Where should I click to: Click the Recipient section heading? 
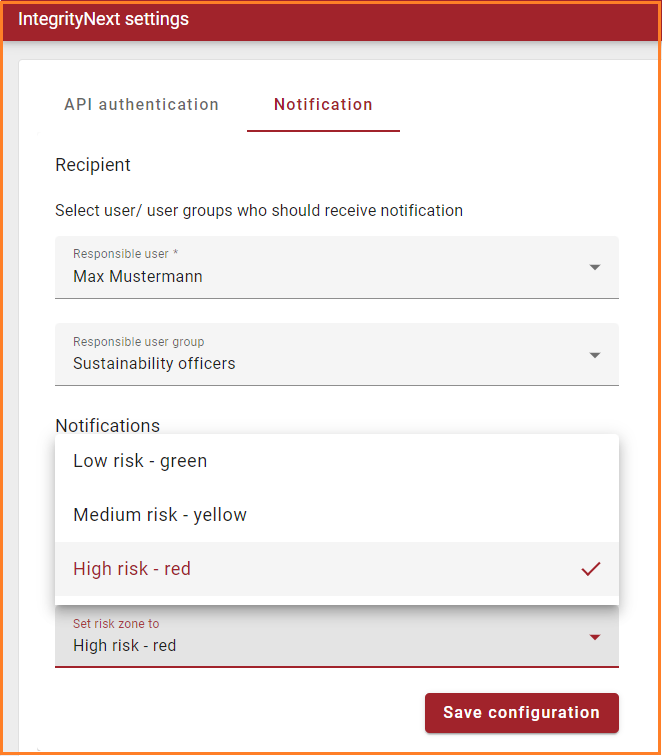coord(93,165)
